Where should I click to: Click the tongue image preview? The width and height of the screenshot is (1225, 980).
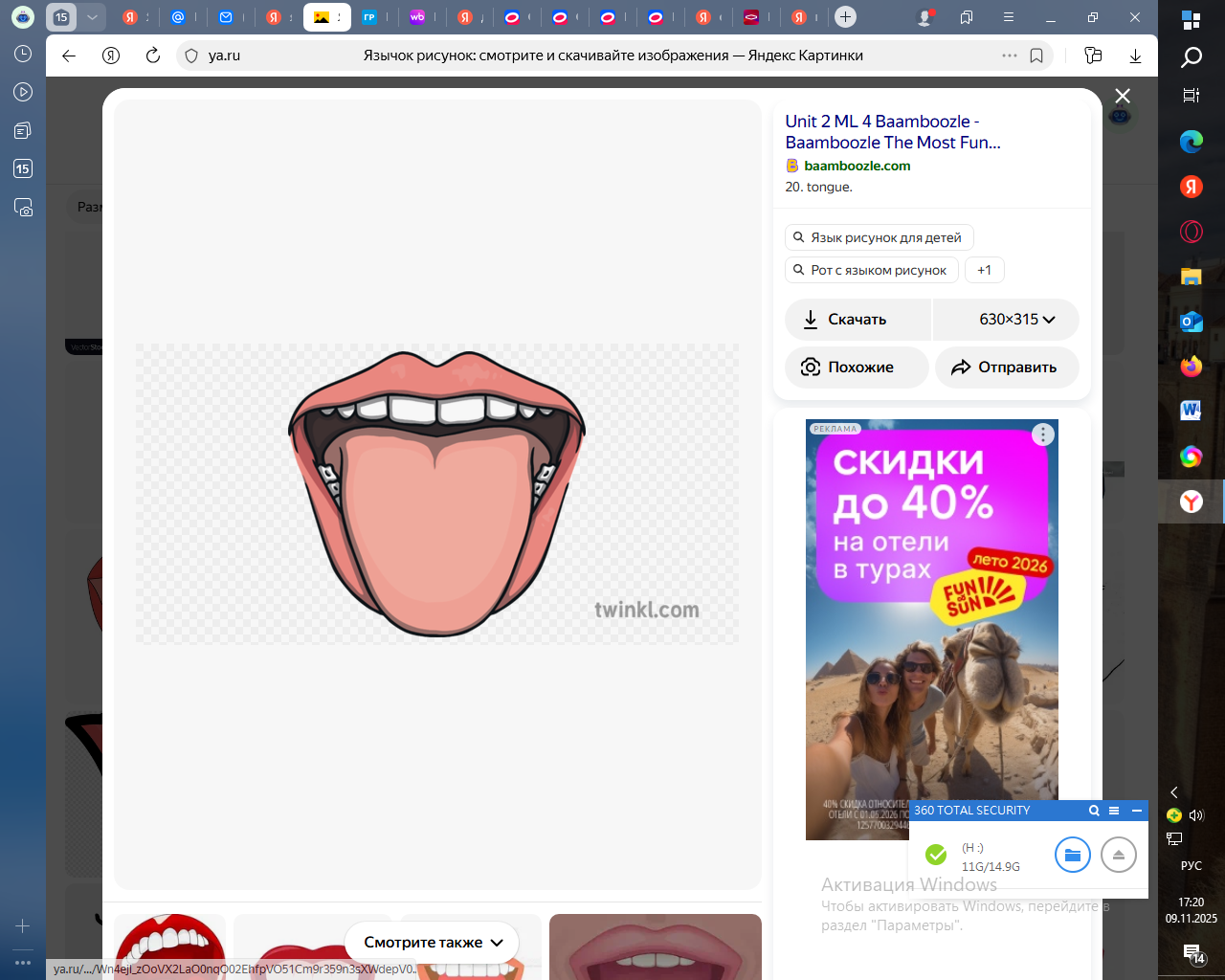coord(437,494)
